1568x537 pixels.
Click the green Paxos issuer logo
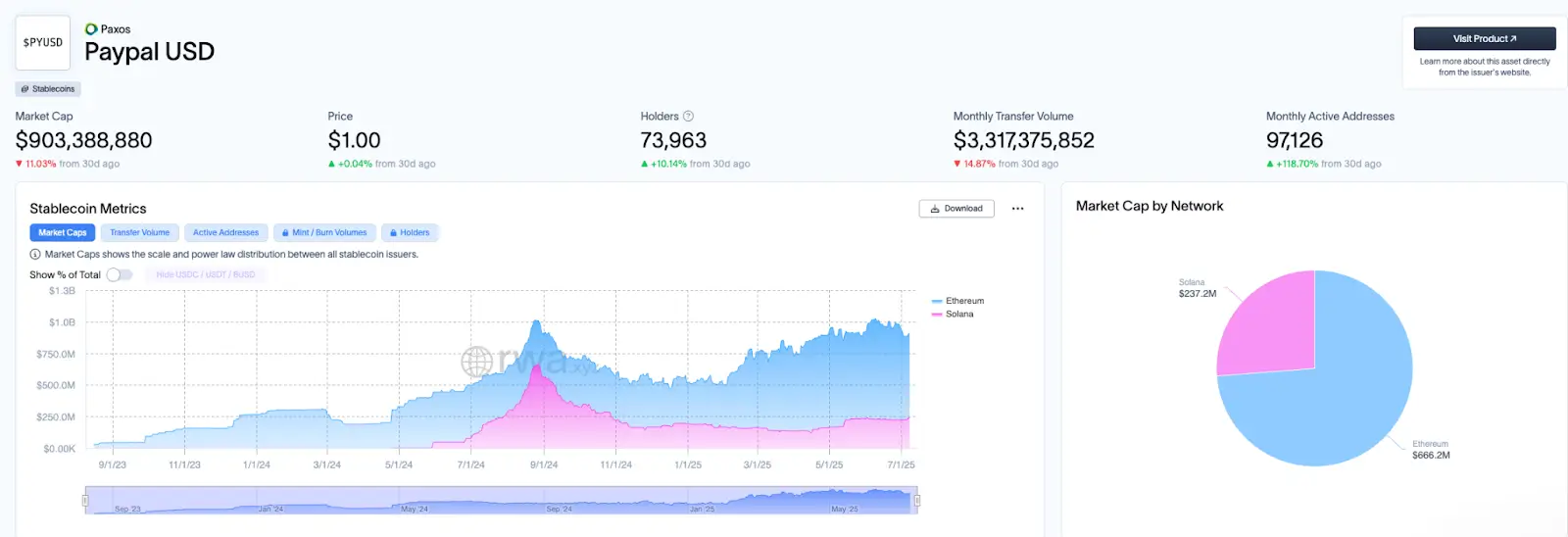pyautogui.click(x=91, y=29)
